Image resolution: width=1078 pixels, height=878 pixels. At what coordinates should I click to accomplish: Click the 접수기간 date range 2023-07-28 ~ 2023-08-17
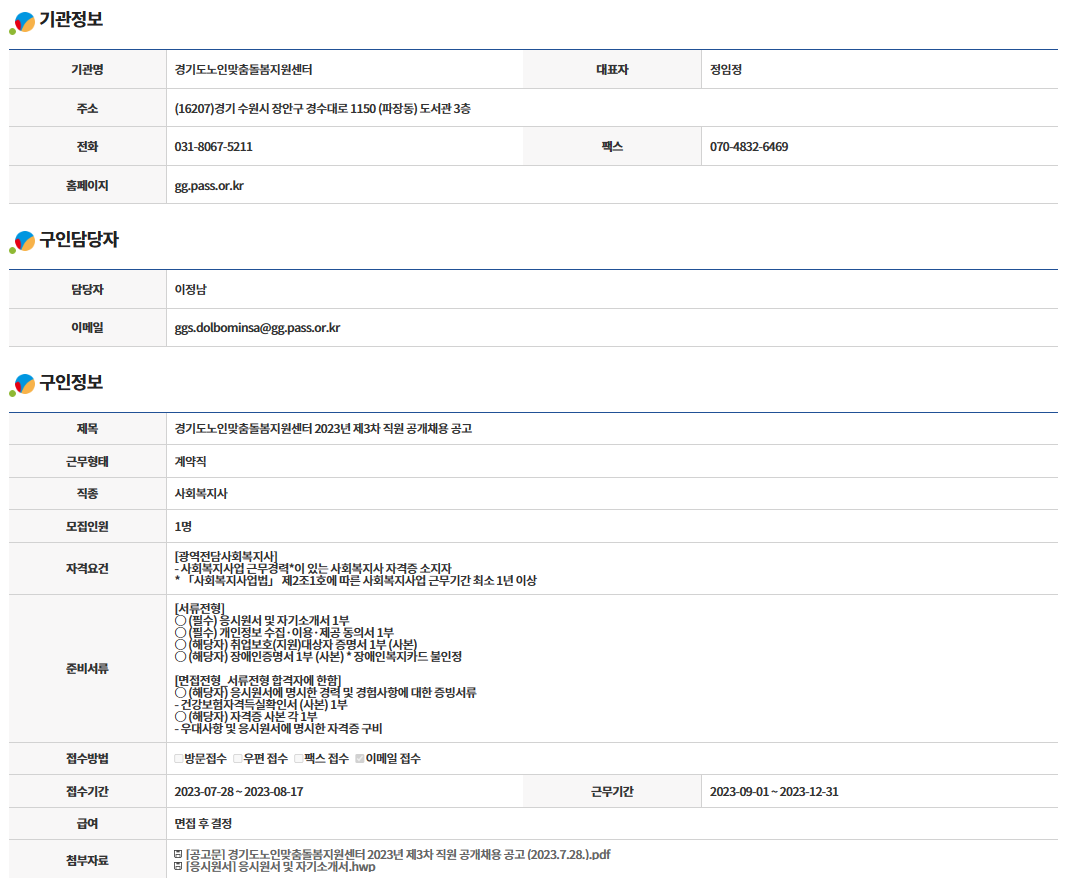pos(239,791)
